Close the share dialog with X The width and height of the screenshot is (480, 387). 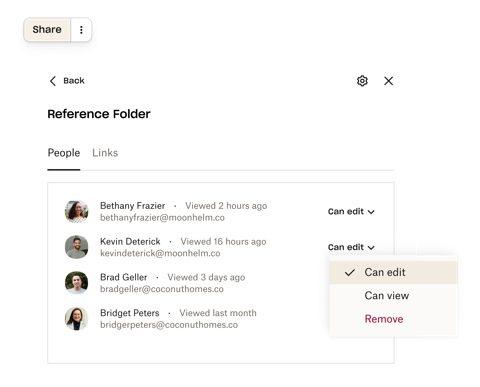(388, 81)
